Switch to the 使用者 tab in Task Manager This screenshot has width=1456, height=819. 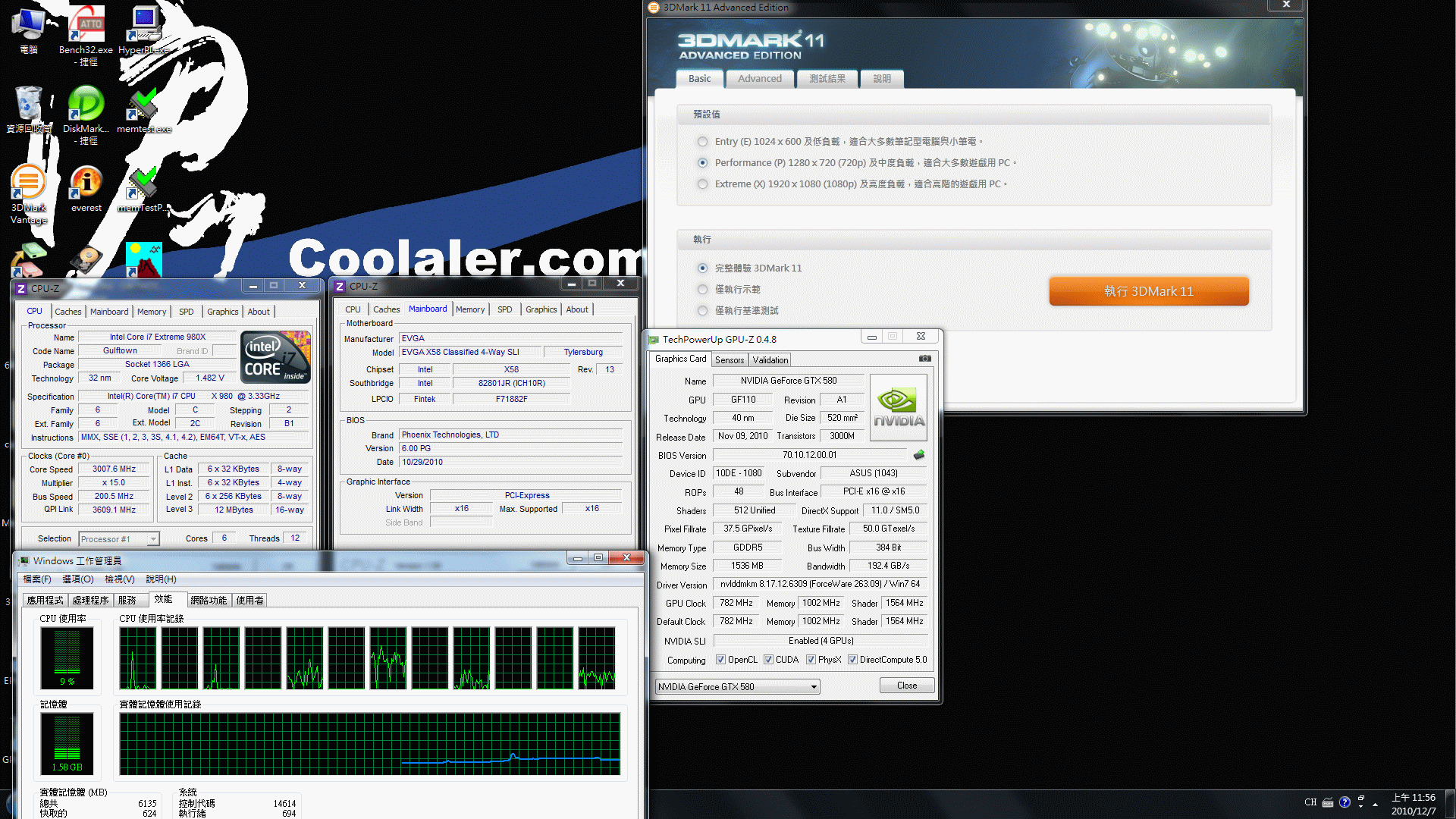(249, 601)
